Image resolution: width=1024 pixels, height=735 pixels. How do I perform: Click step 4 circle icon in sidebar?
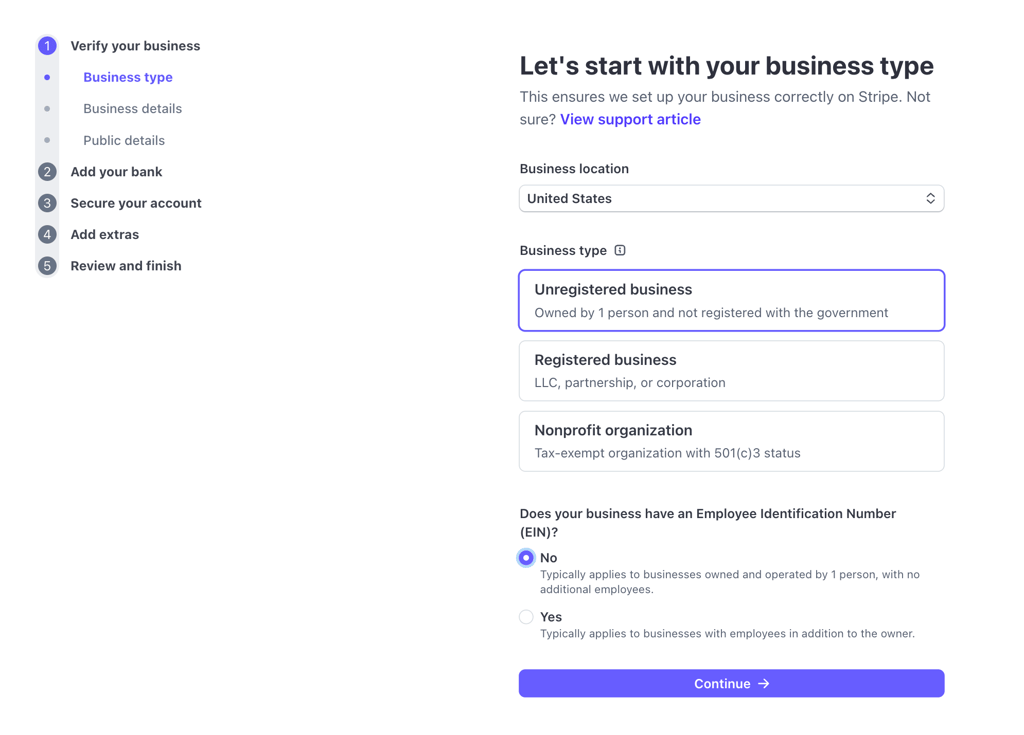[47, 235]
